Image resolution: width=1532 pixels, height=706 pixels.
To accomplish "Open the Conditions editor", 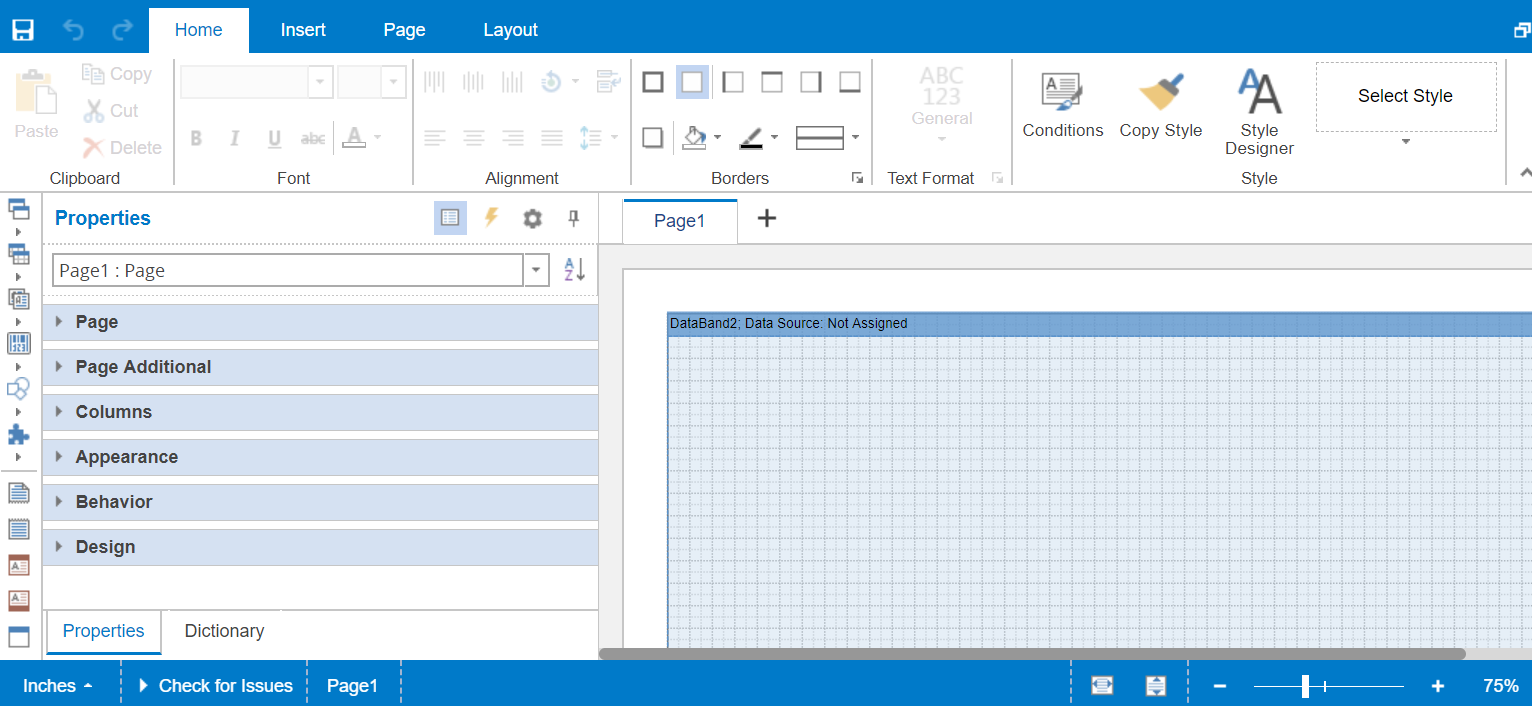I will click(x=1062, y=105).
